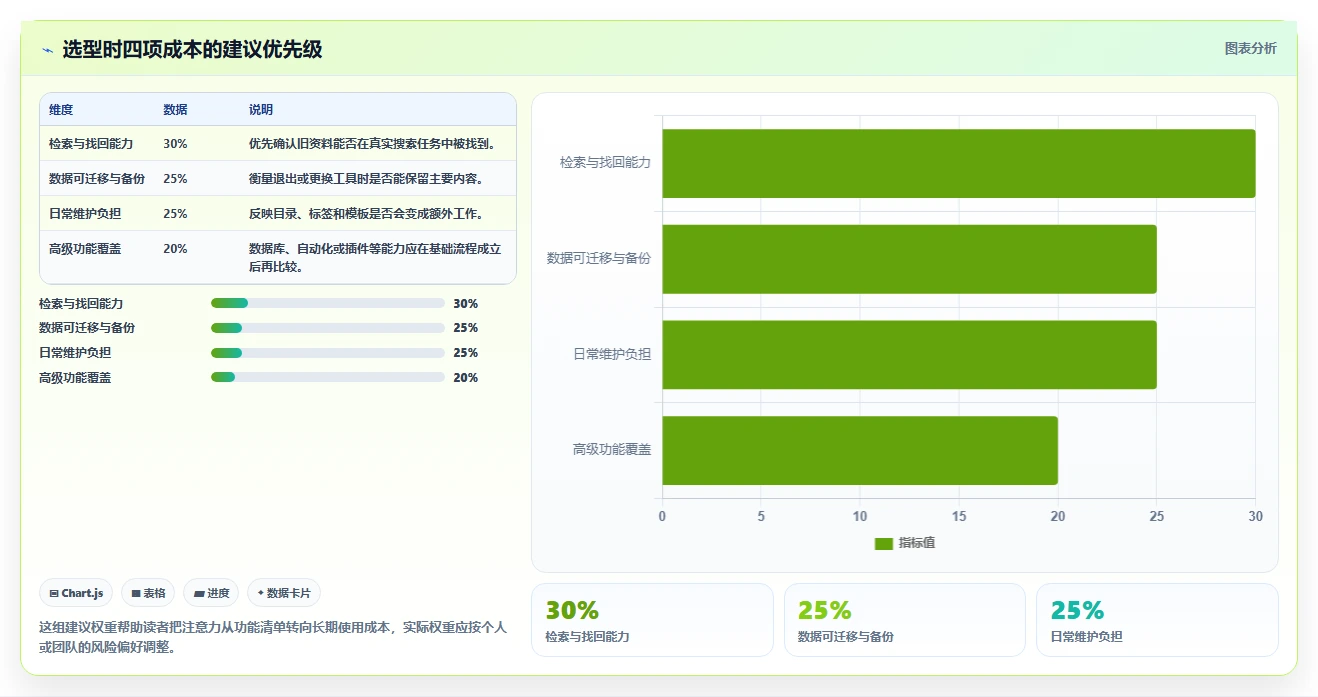This screenshot has width=1318, height=697.
Task: Click the 25% 日常维护负担 data card
Action: click(x=1157, y=620)
